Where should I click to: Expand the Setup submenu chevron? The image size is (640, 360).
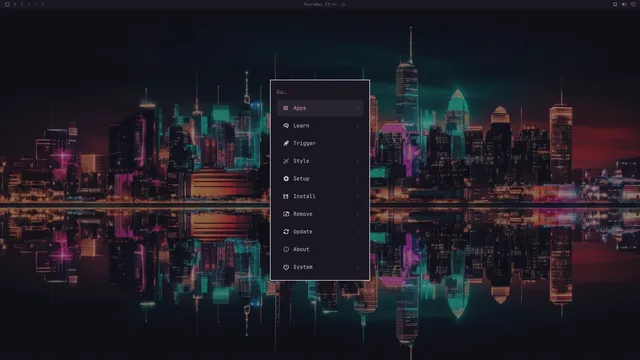[x=358, y=179]
